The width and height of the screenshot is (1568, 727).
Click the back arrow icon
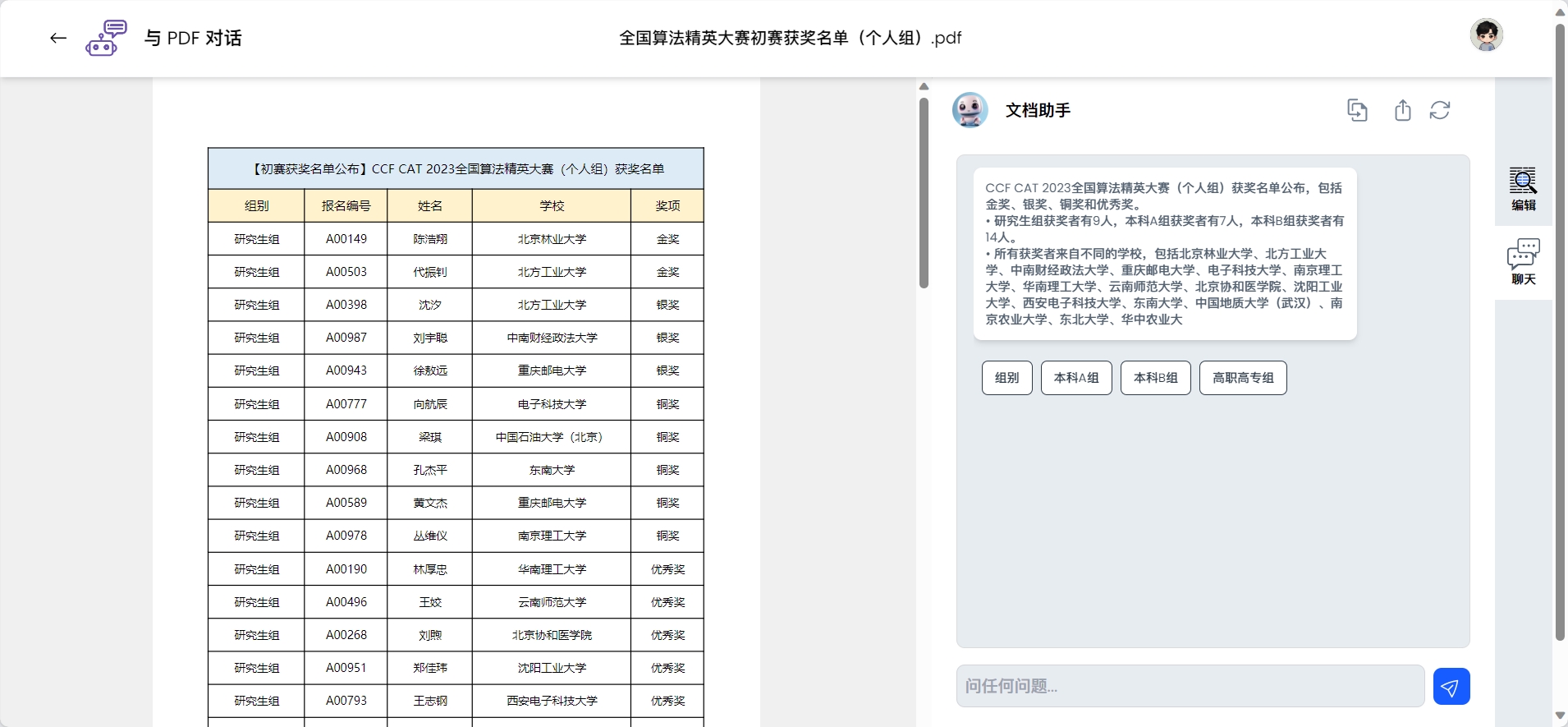point(58,38)
